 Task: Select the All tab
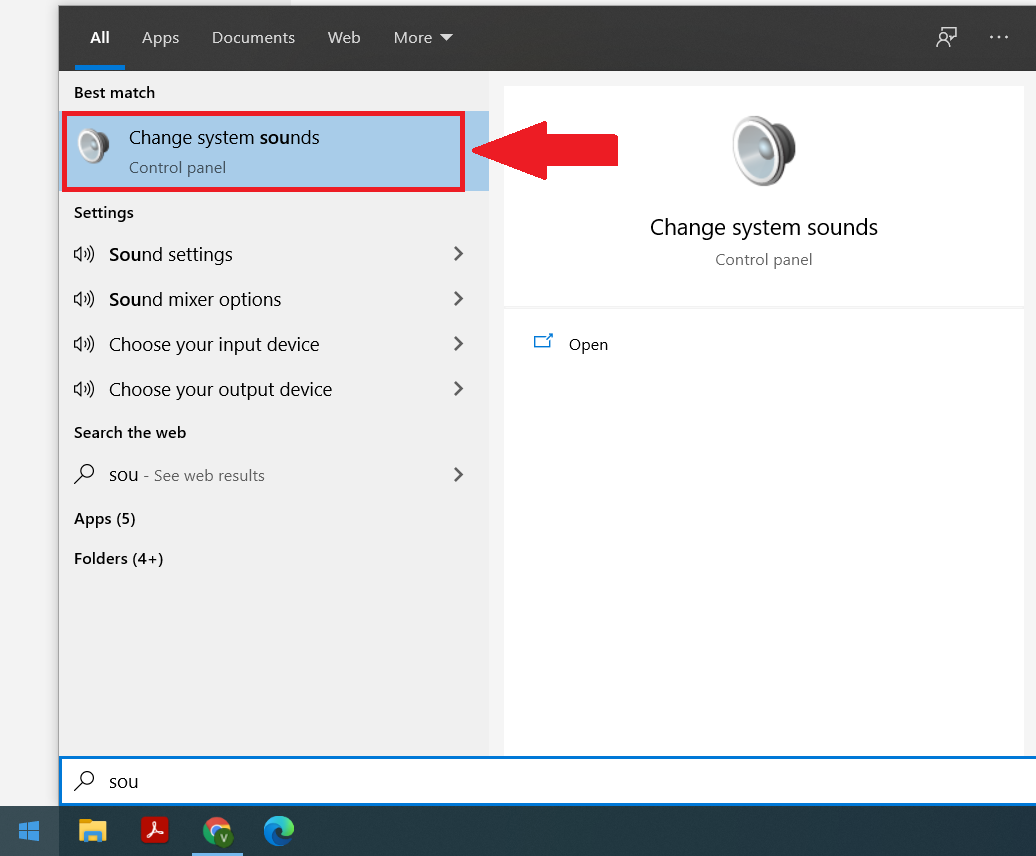[100, 38]
